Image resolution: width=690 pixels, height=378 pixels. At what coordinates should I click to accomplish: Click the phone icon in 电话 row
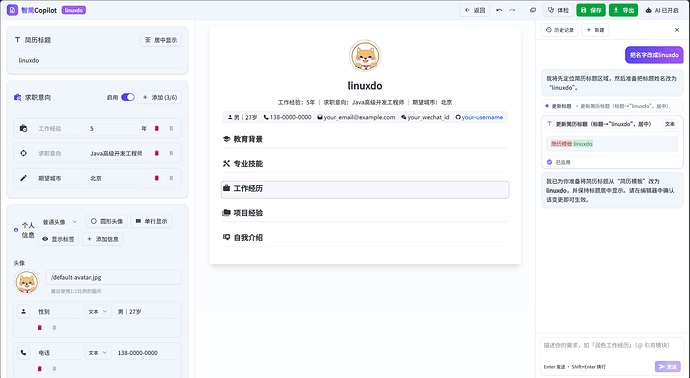point(23,352)
